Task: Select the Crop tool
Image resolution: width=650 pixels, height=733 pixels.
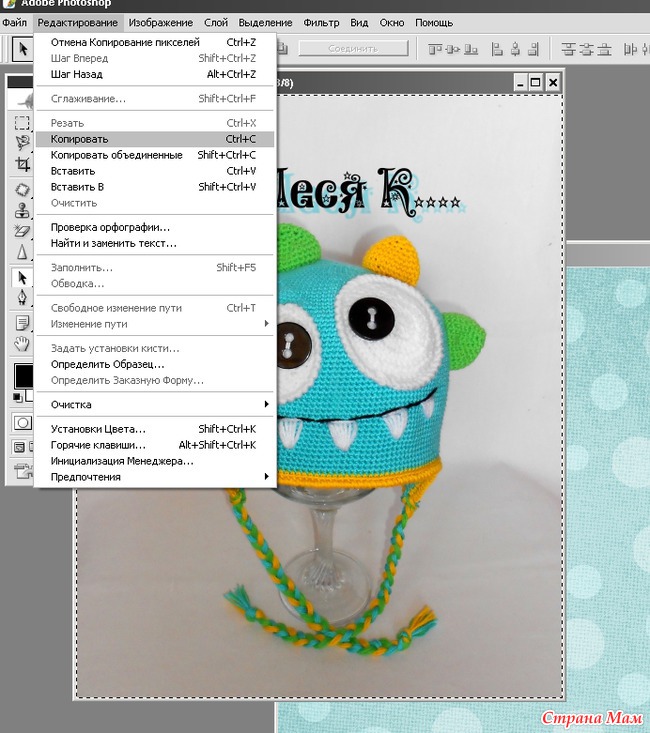Action: [22, 165]
